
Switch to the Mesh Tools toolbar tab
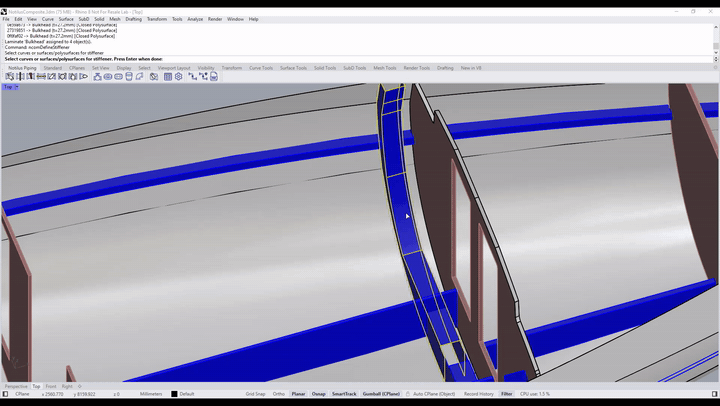tap(385, 68)
